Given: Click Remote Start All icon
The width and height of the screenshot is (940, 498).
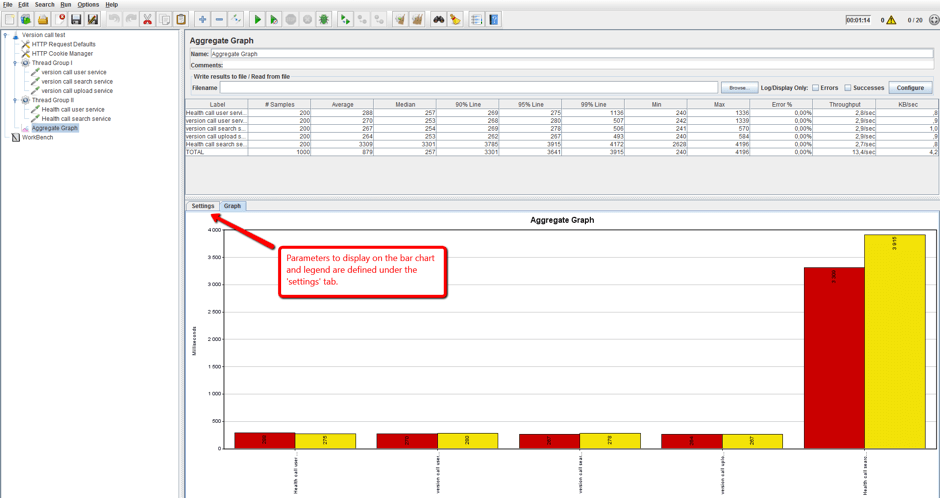Looking at the screenshot, I should (x=345, y=20).
